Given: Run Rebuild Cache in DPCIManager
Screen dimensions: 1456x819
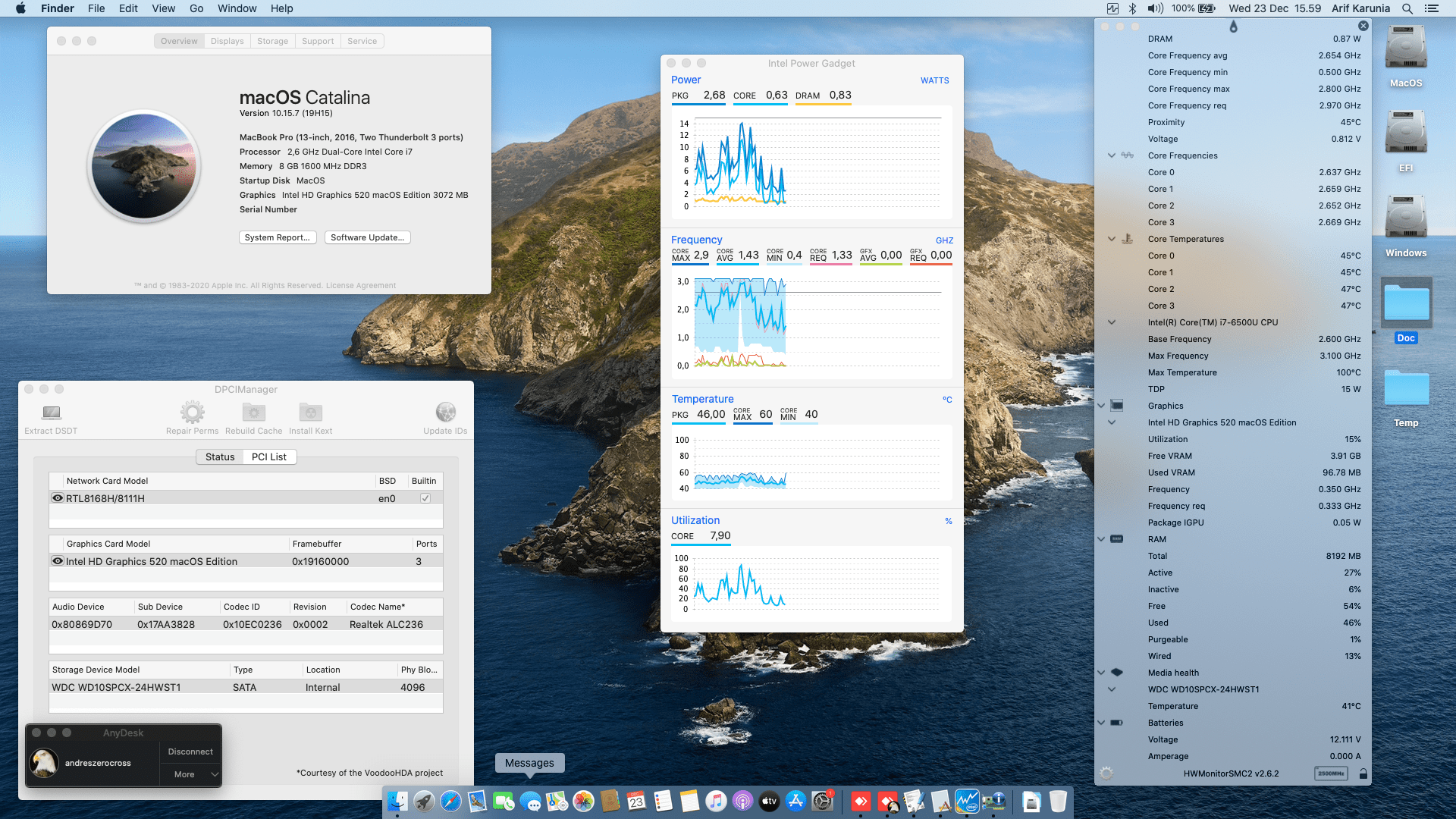Looking at the screenshot, I should click(253, 413).
